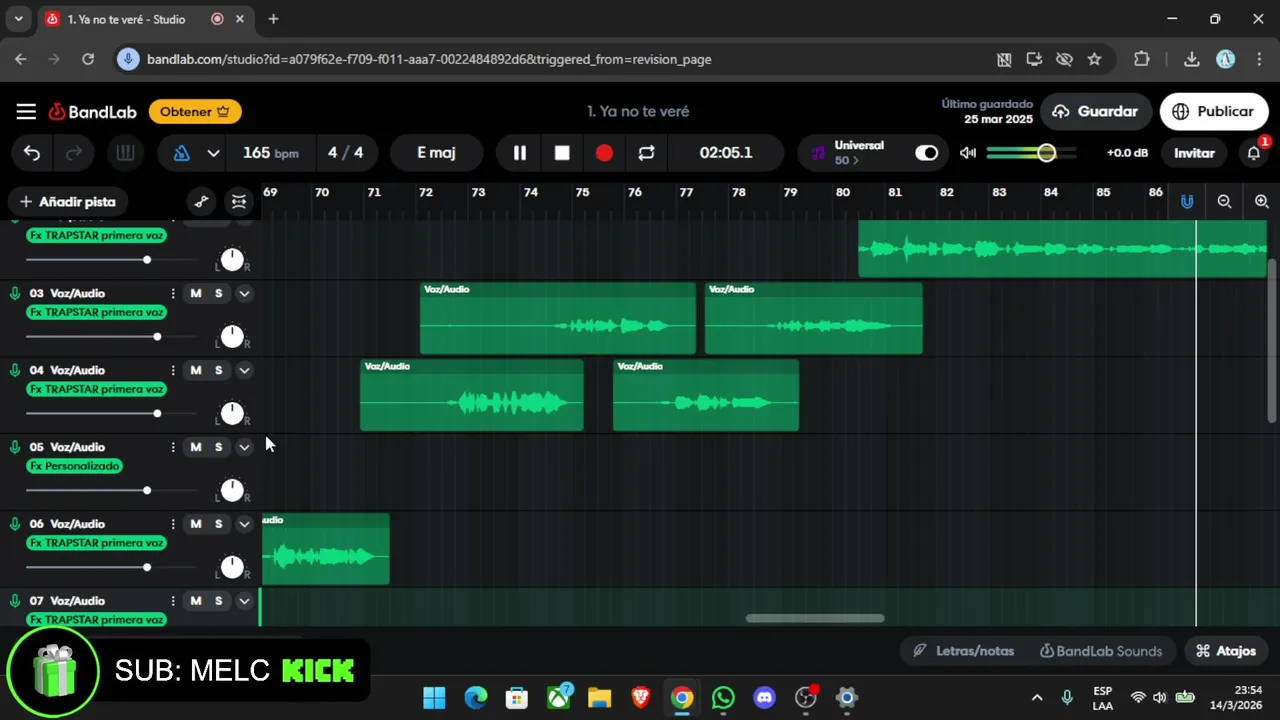The image size is (1280, 720).
Task: Open the E maj key selector
Action: coord(436,153)
